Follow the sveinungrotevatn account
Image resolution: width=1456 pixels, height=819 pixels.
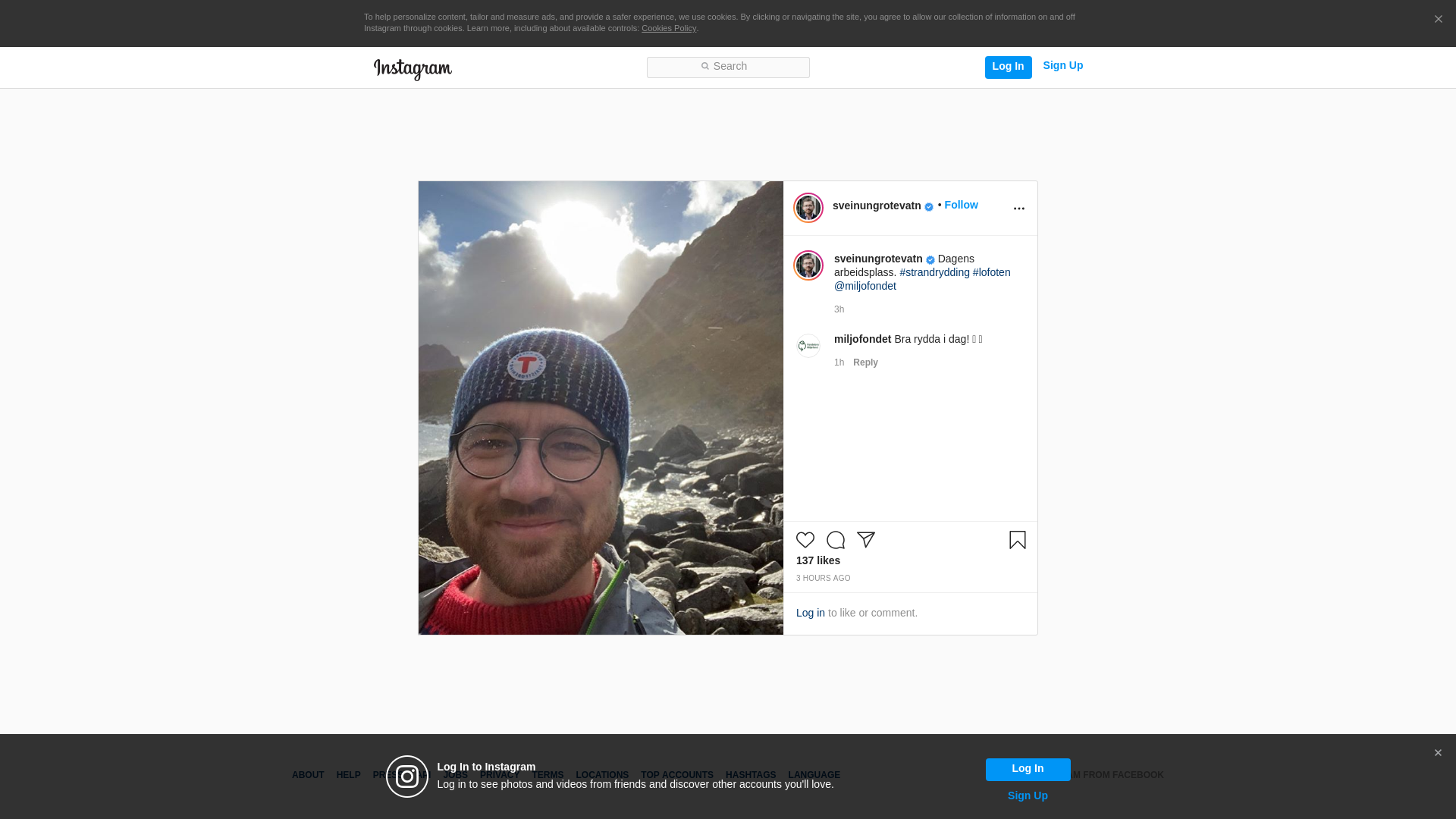click(961, 206)
